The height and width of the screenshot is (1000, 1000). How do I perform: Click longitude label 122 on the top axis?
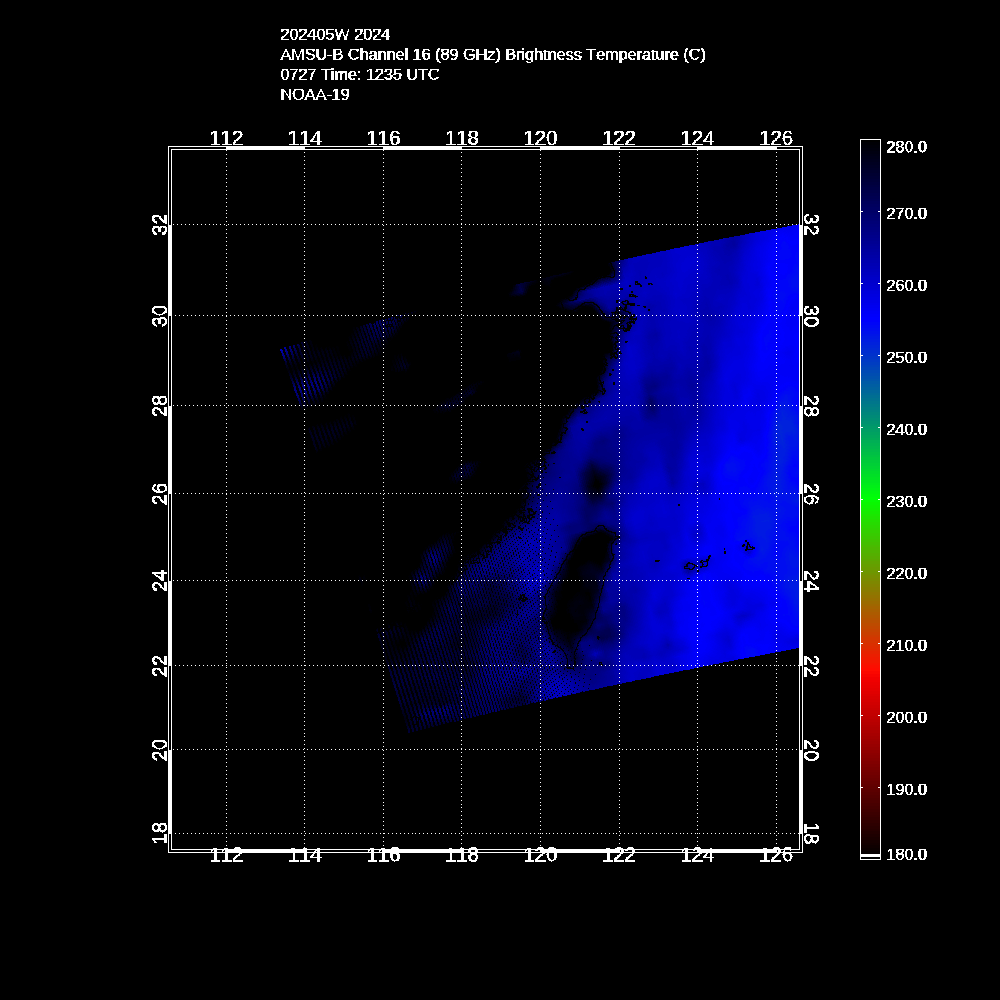coord(619,138)
